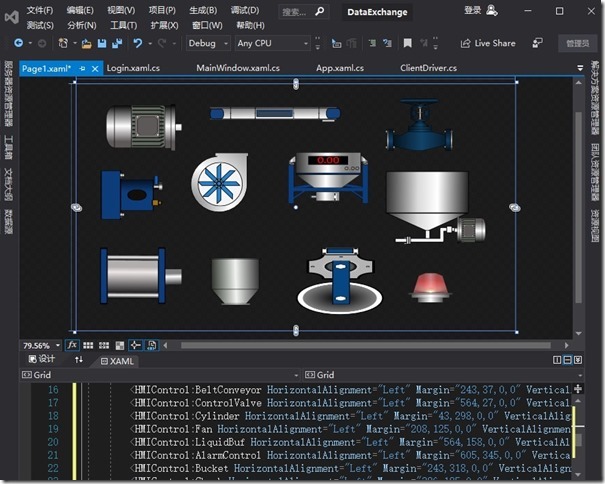605x484 pixels.
Task: Select the motor control in the designer
Action: (144, 127)
